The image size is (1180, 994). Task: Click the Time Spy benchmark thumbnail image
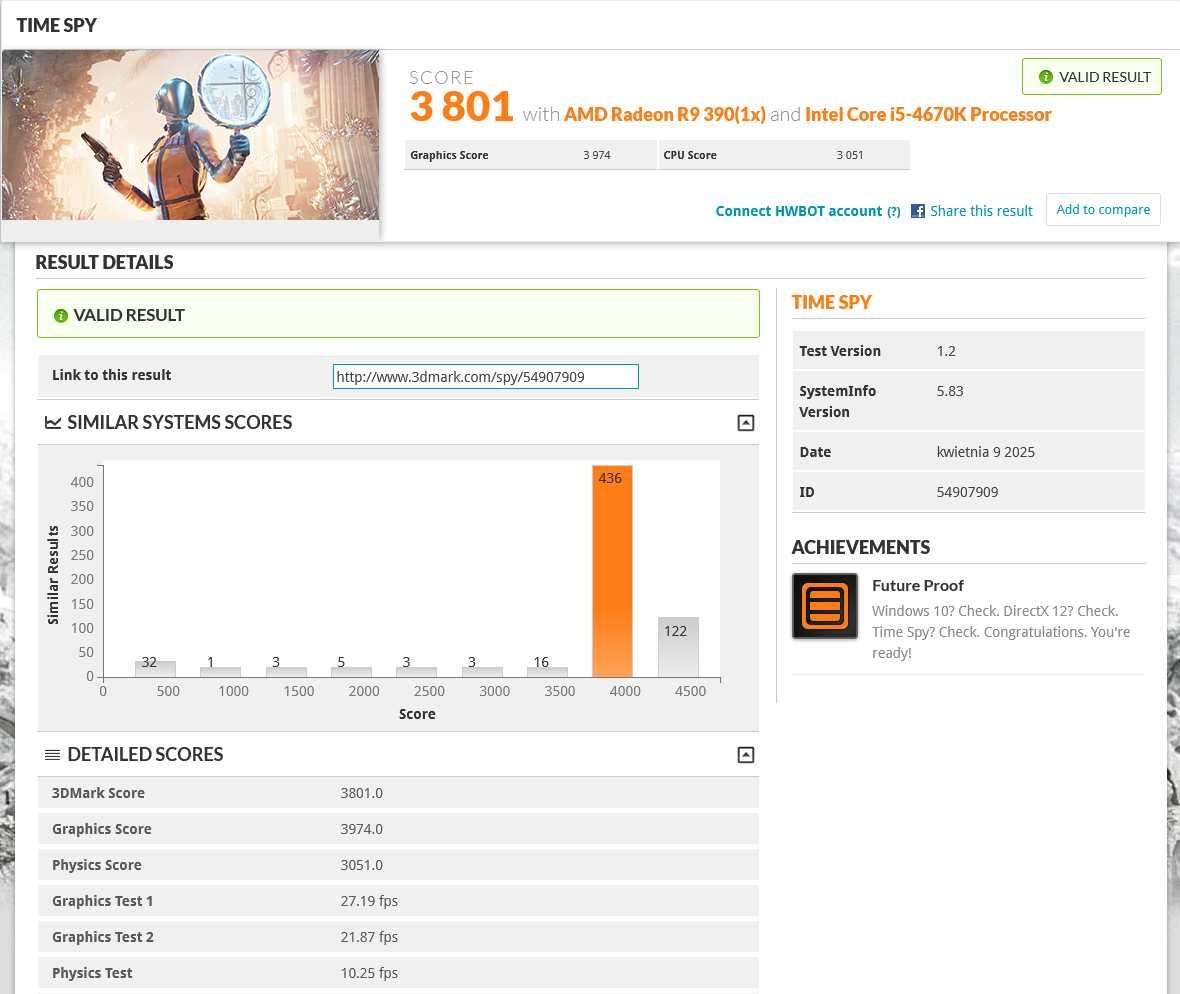(x=190, y=135)
